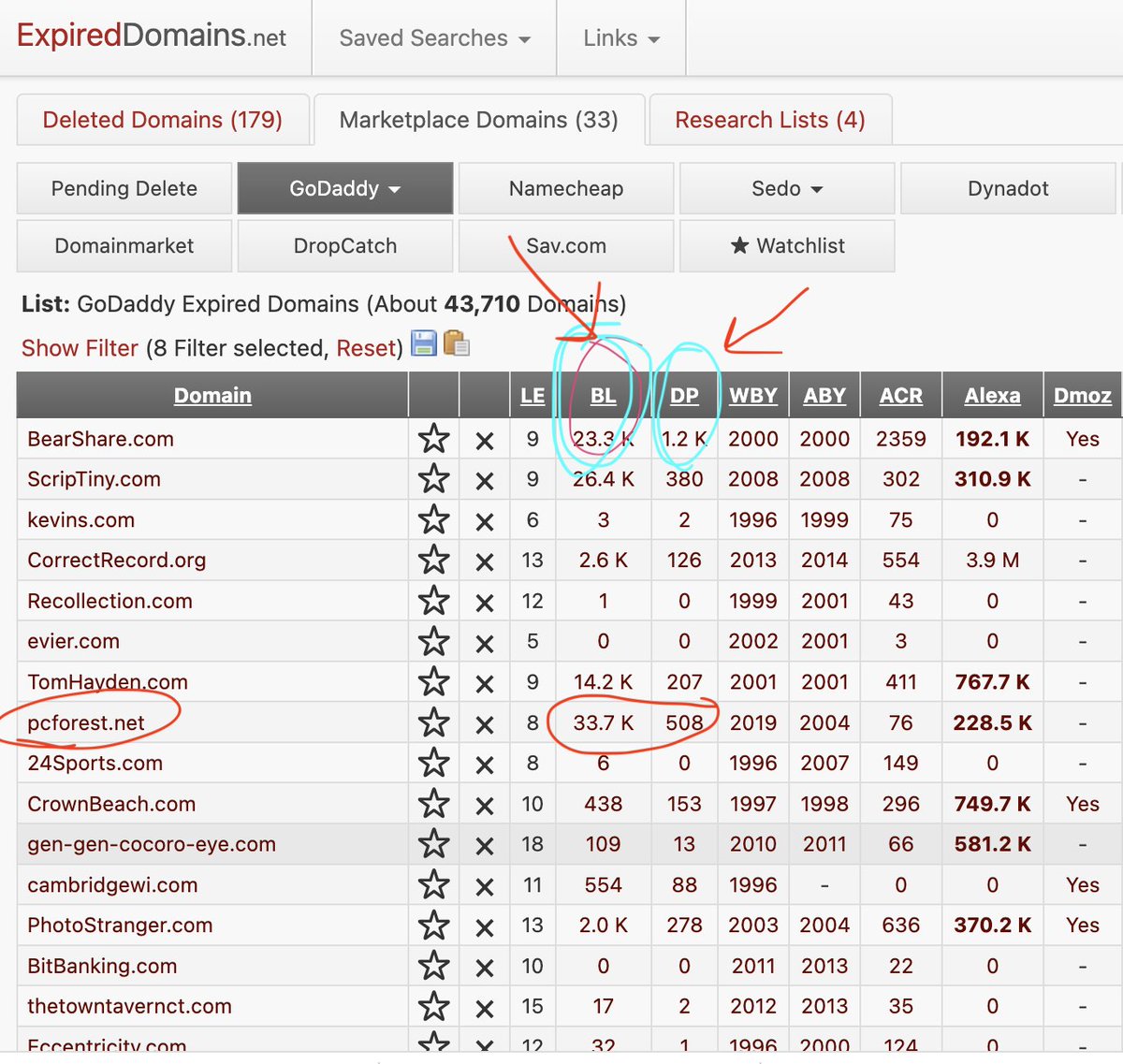Open BearShare.com domain link

tap(101, 439)
